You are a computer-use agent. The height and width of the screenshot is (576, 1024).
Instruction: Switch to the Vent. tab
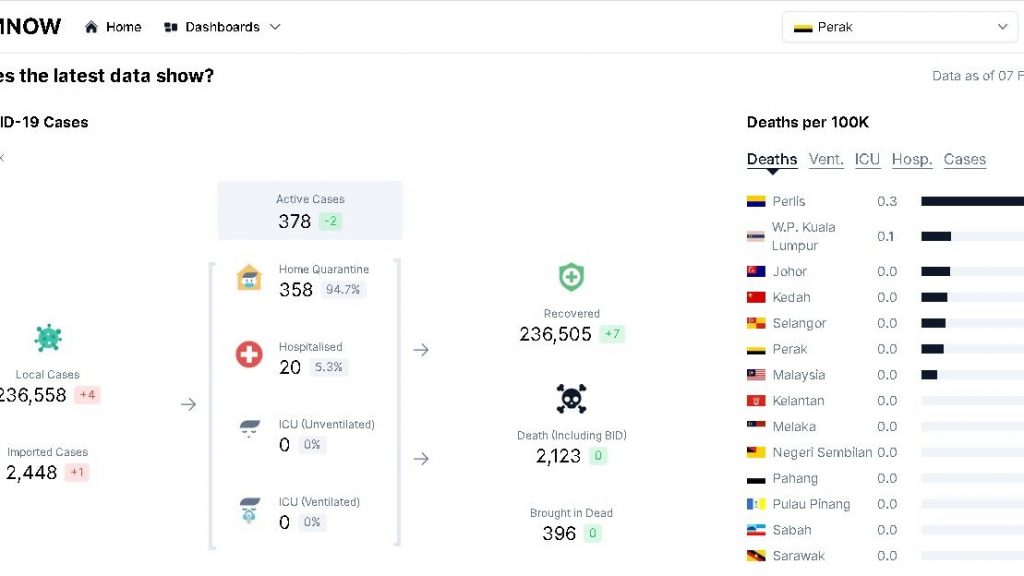826,159
